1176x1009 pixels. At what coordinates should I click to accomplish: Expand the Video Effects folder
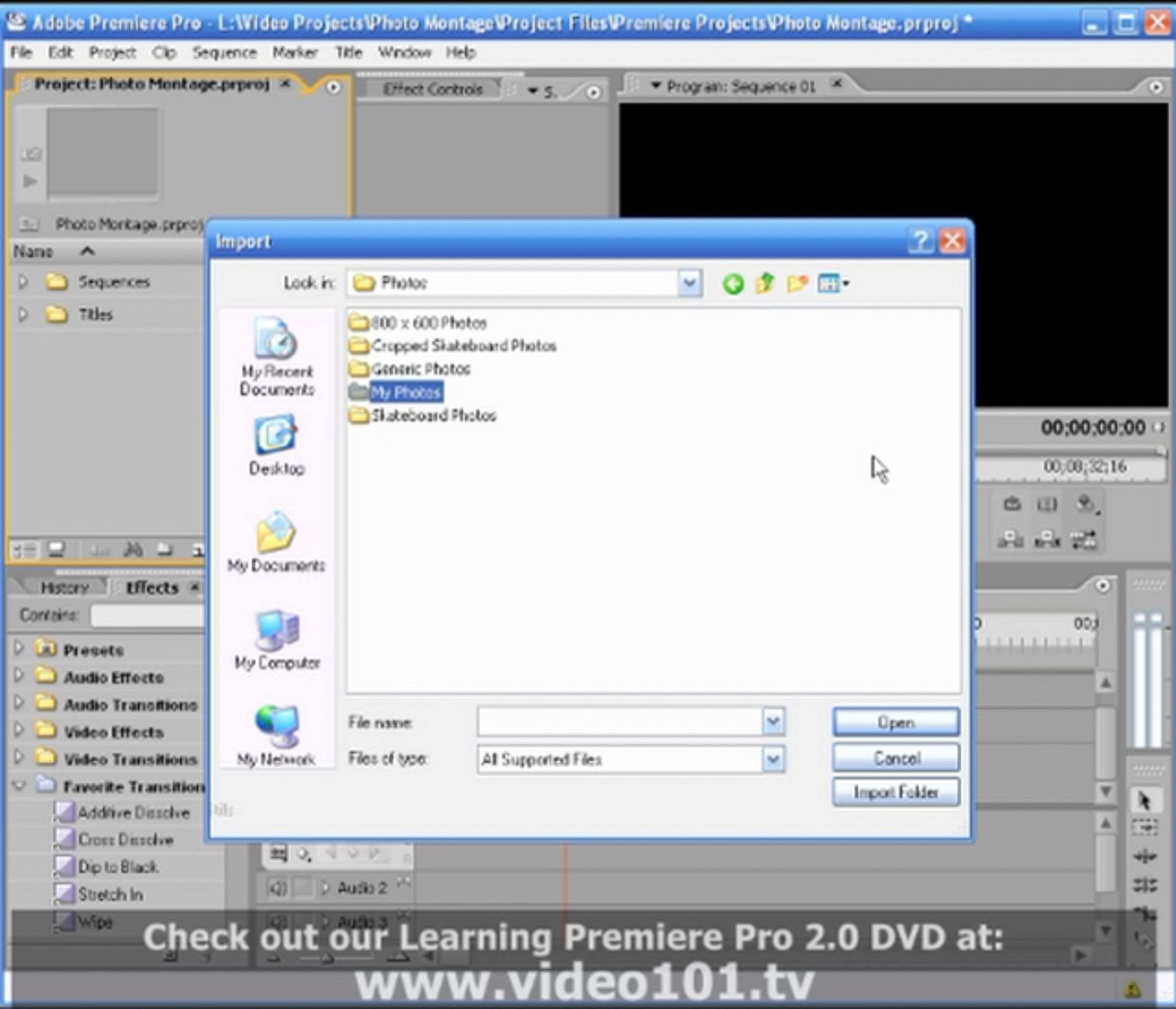coord(19,730)
